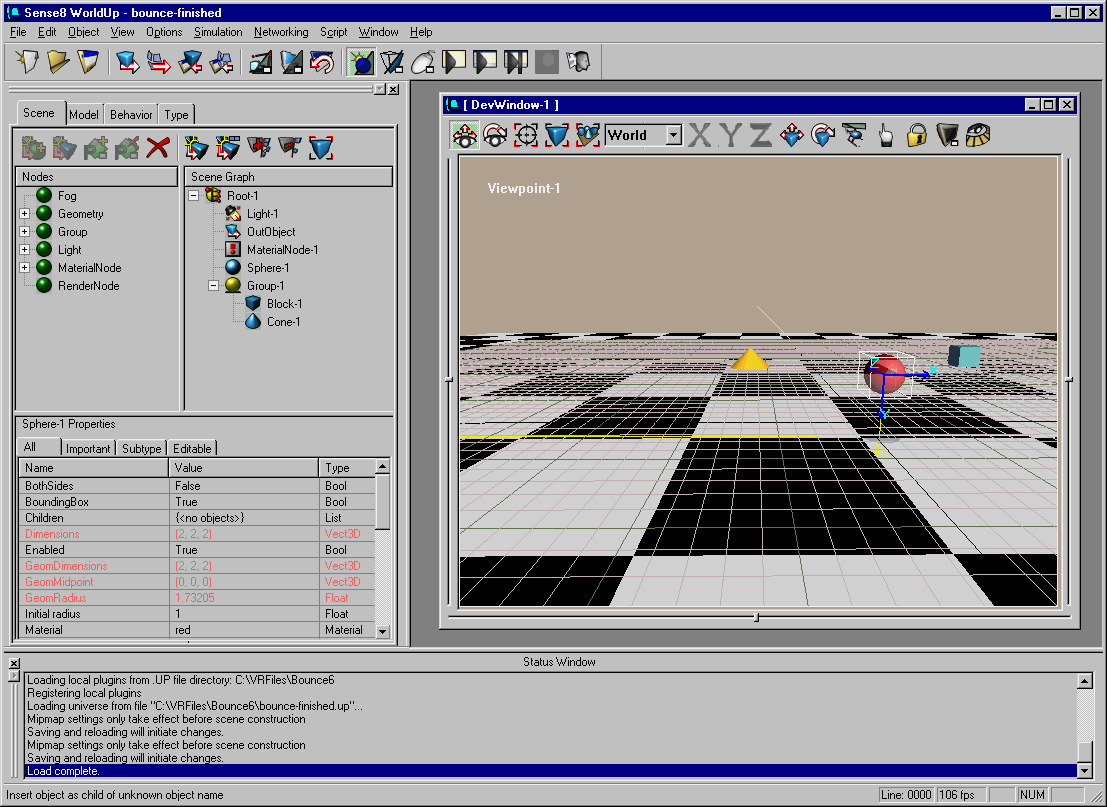Viewport: 1107px width, 807px height.
Task: Select Sphere-1 in the Scene Graph
Action: (268, 268)
